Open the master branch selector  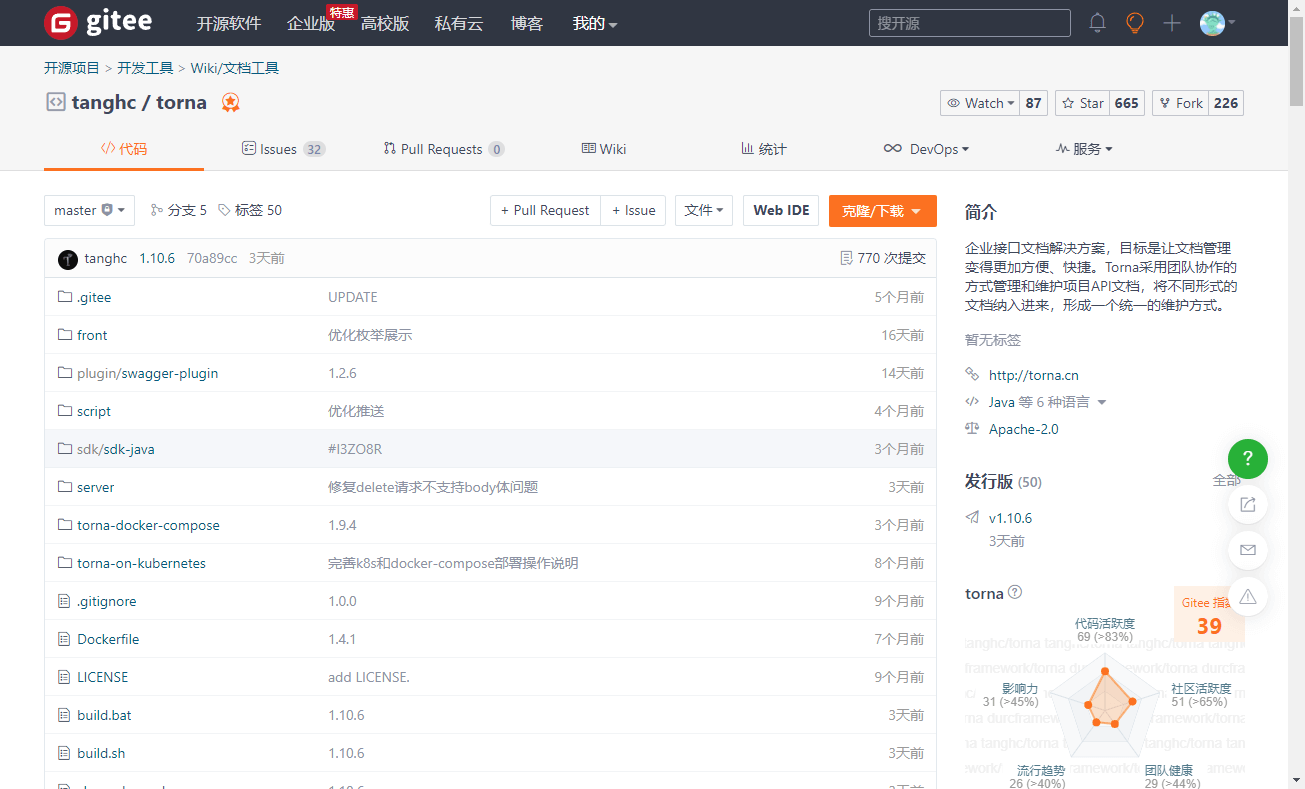click(89, 210)
